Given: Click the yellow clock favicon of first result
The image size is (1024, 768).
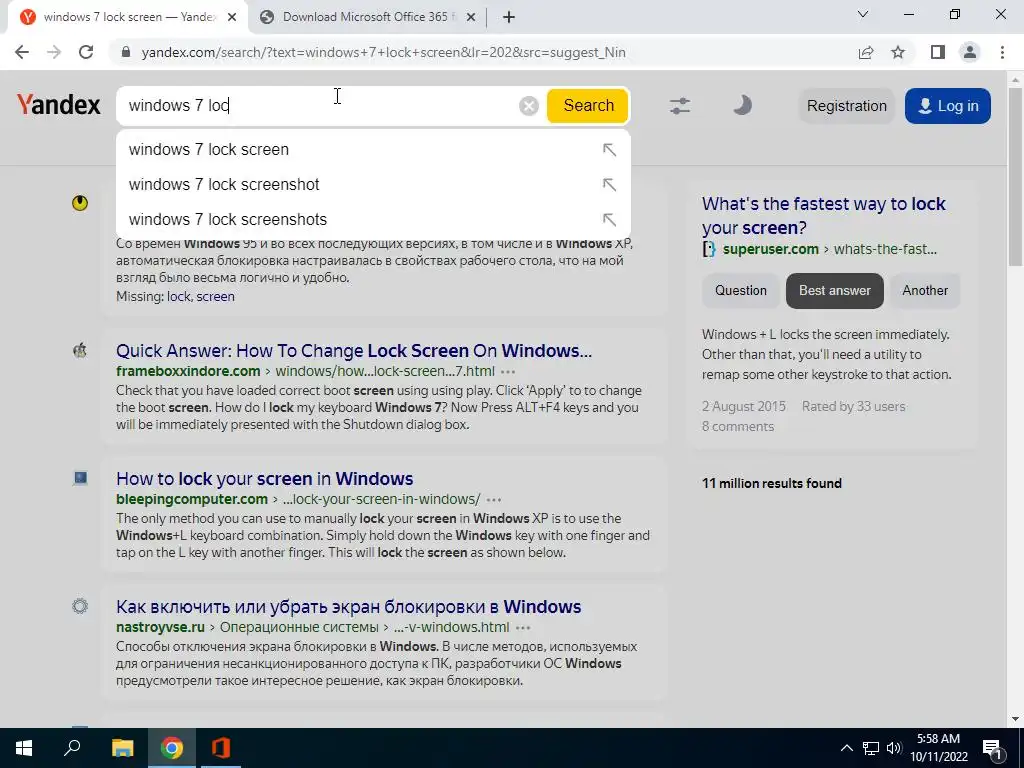Looking at the screenshot, I should (x=80, y=203).
